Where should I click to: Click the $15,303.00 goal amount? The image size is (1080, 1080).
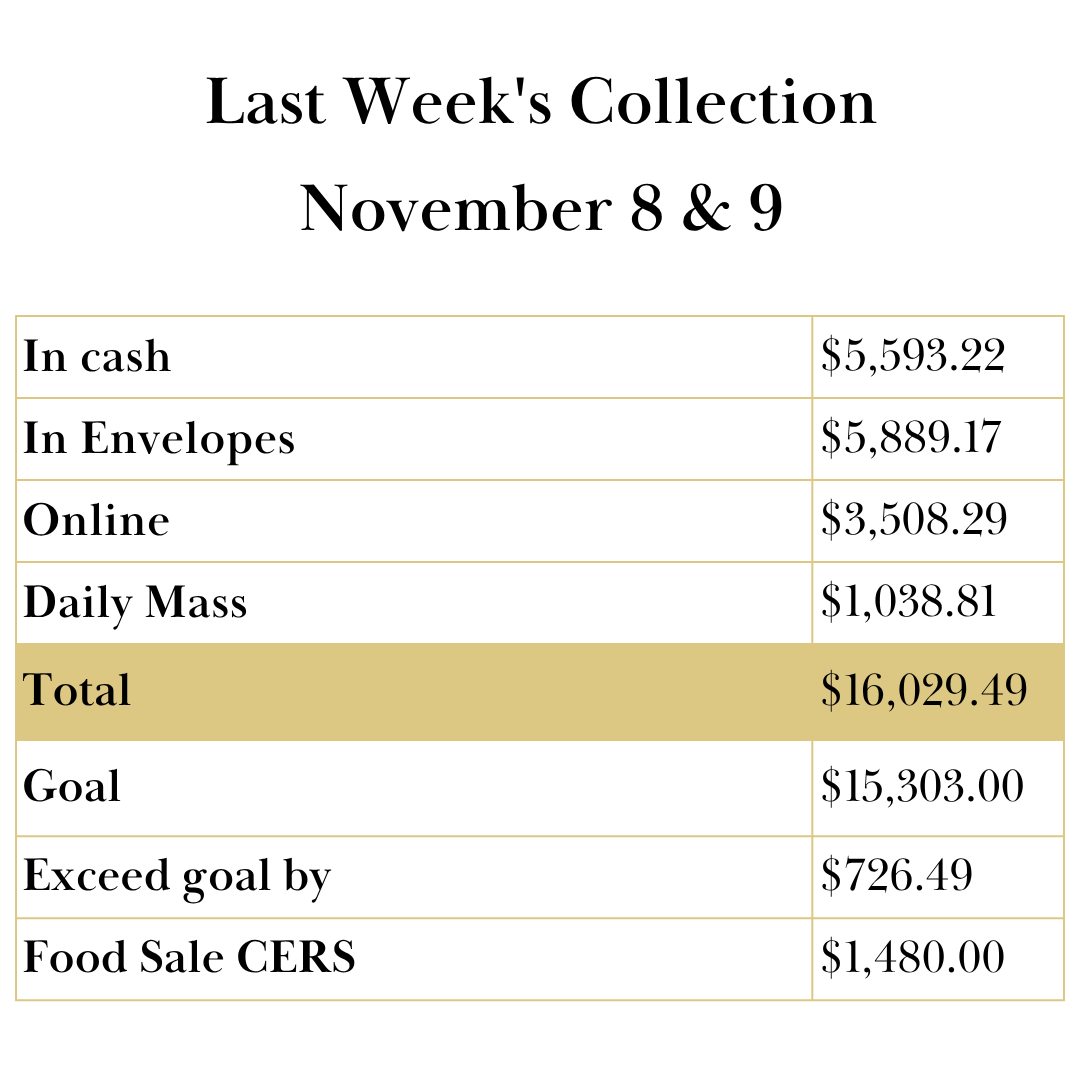coord(922,787)
